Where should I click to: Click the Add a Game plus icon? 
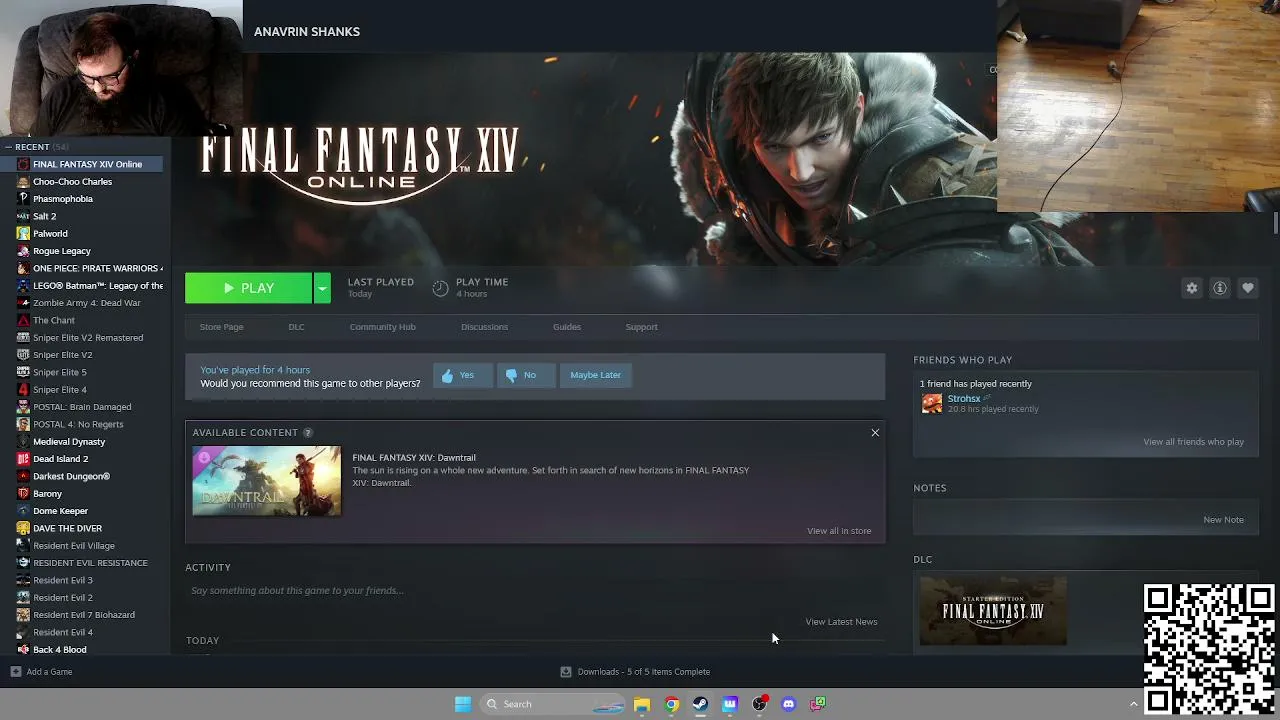click(15, 672)
